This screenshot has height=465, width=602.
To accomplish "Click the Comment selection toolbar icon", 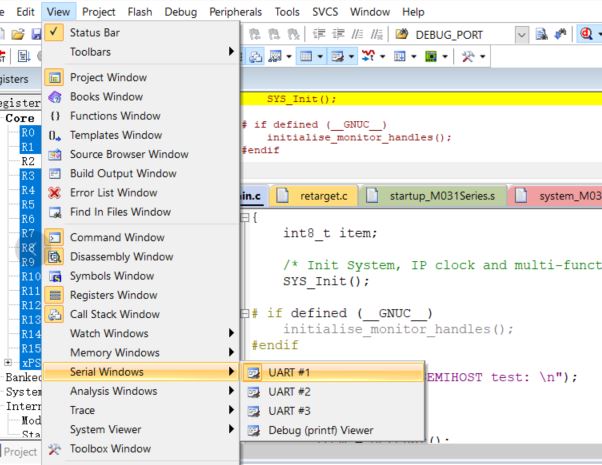I will coord(357,35).
